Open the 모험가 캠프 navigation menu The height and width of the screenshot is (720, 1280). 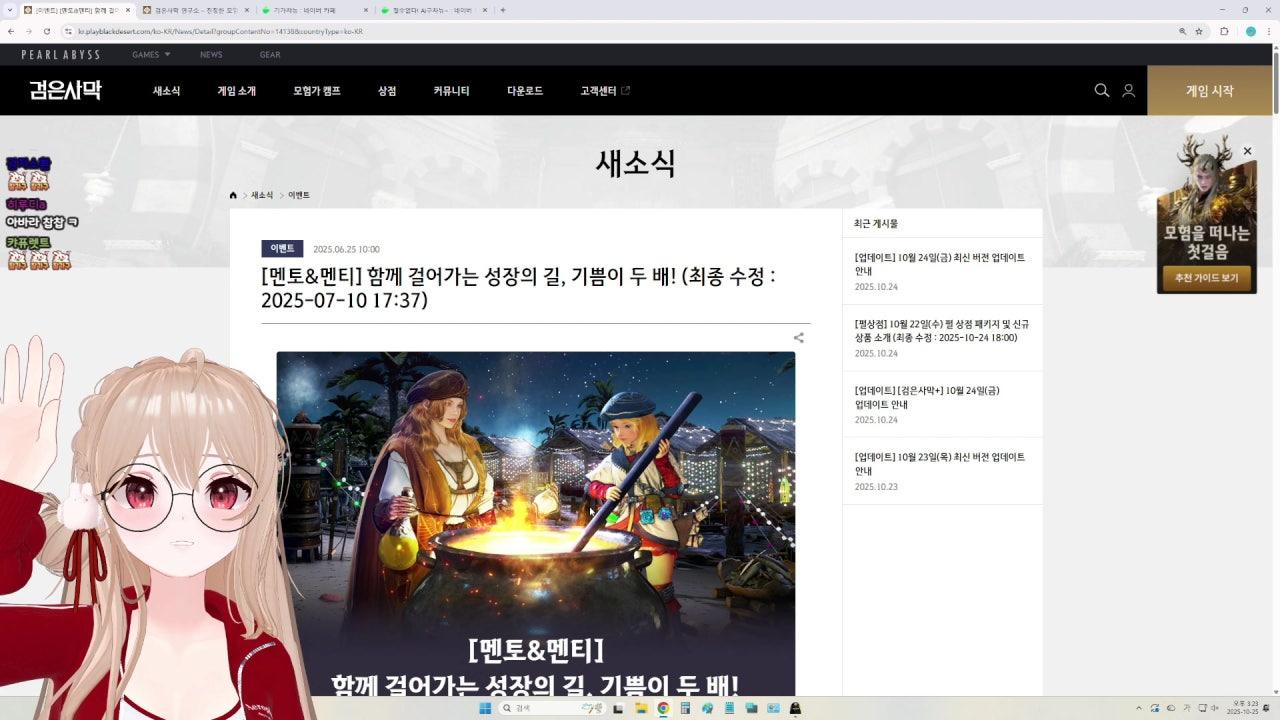pyautogui.click(x=317, y=91)
